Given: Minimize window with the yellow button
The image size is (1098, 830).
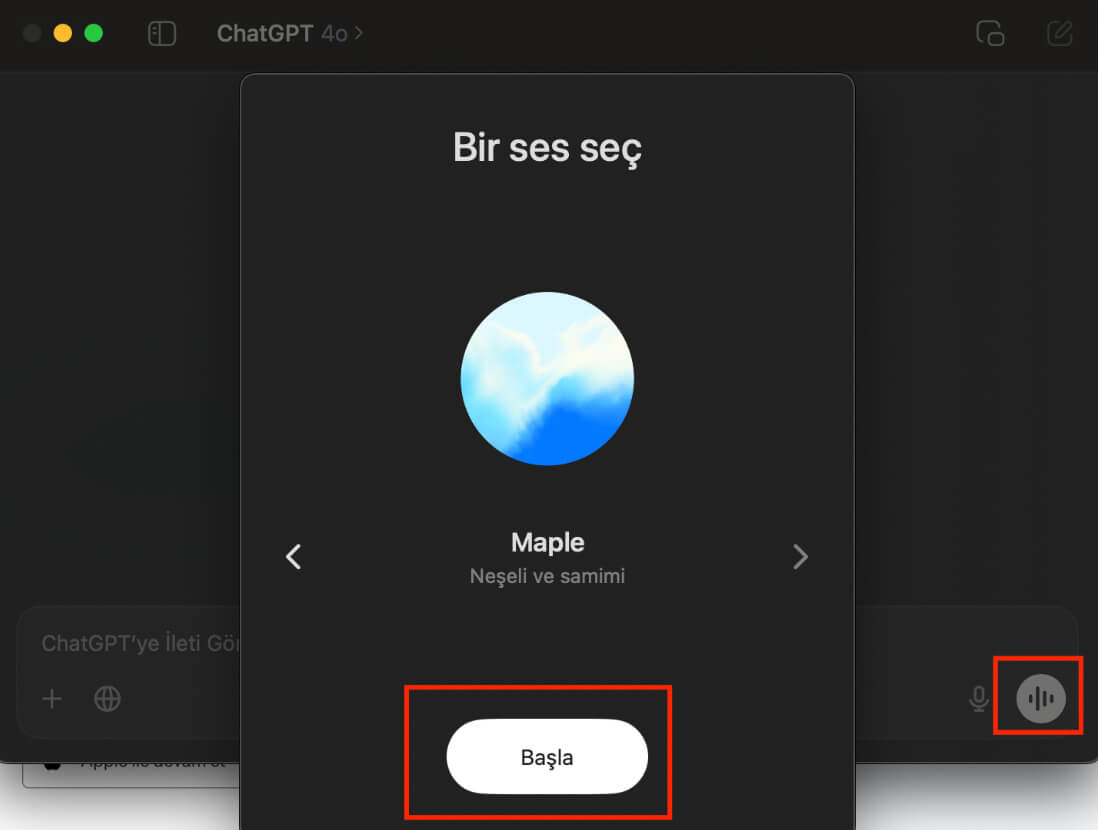Looking at the screenshot, I should (x=63, y=33).
